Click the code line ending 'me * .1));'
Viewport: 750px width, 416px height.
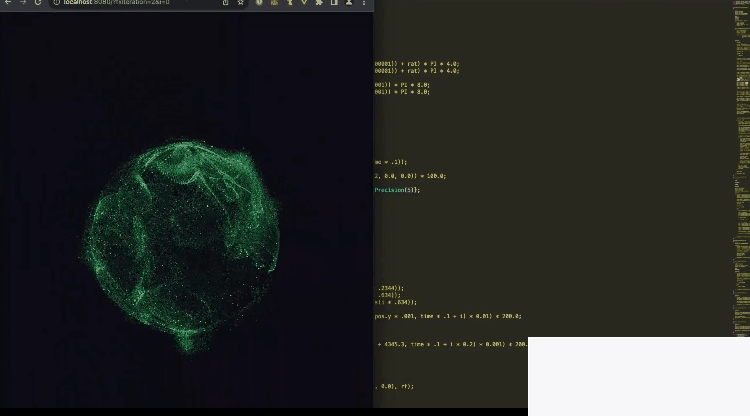coord(392,162)
